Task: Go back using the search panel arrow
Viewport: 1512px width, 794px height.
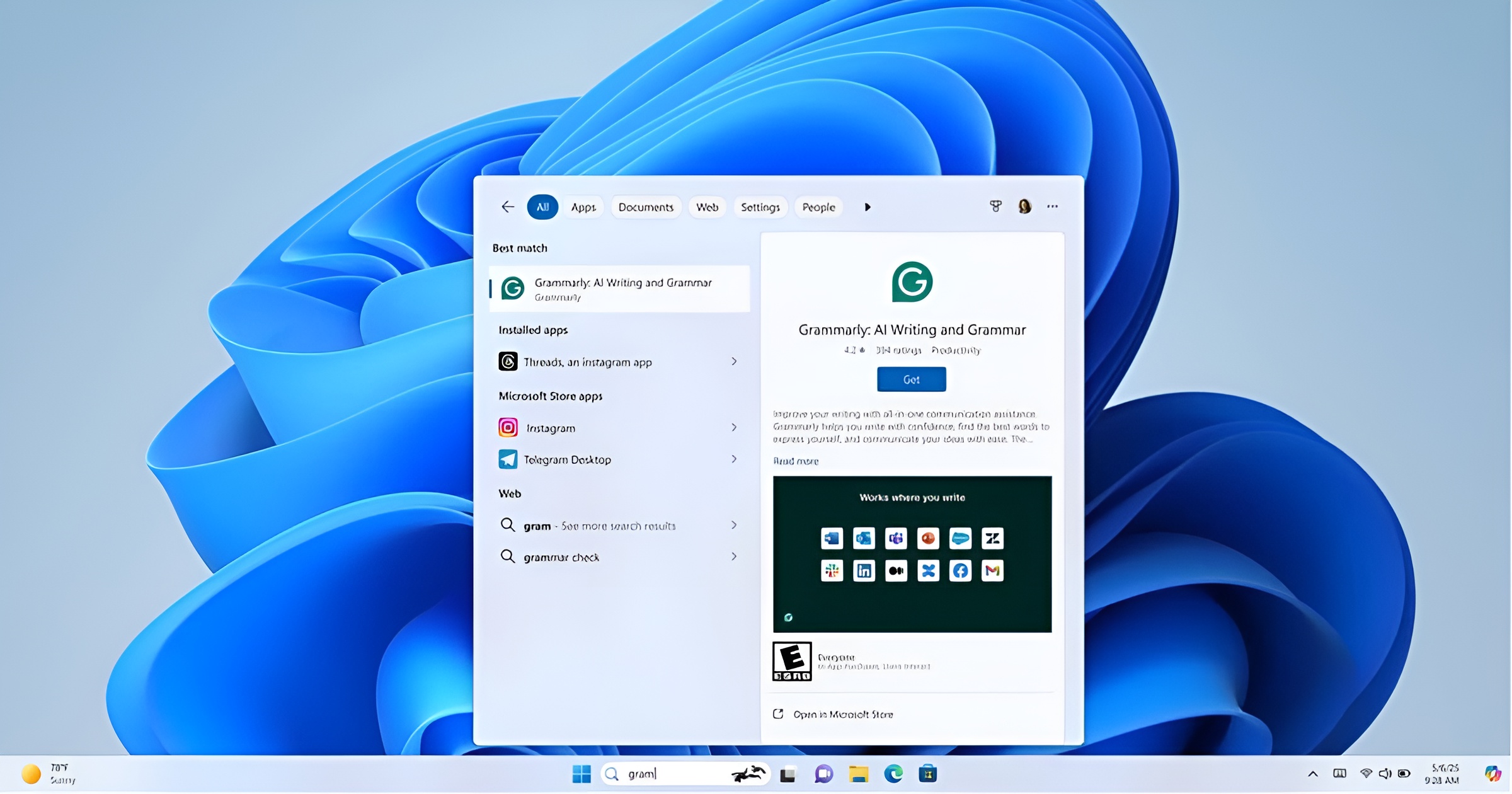Action: tap(508, 207)
